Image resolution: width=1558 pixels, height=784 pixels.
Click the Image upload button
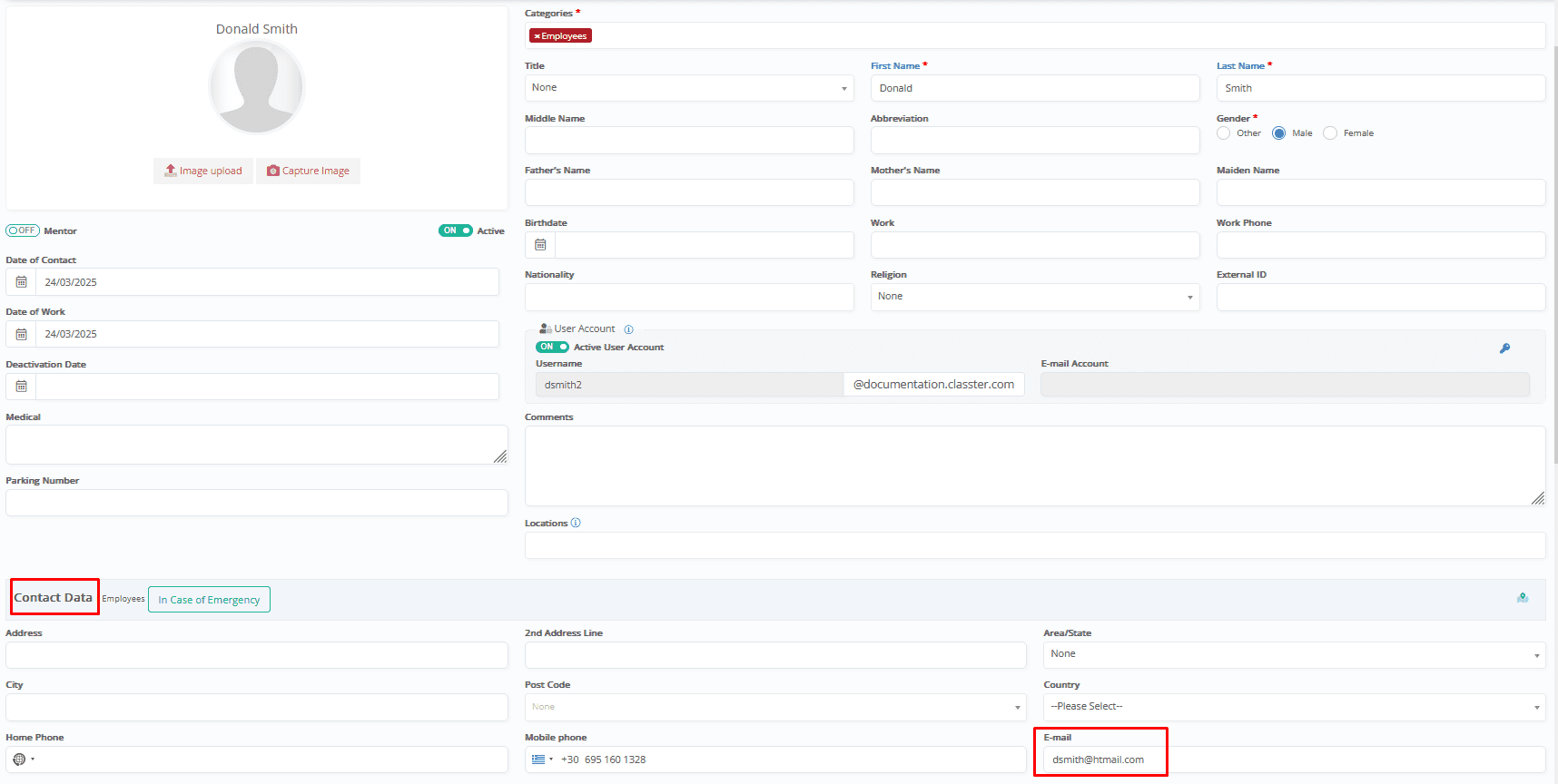pyautogui.click(x=203, y=171)
